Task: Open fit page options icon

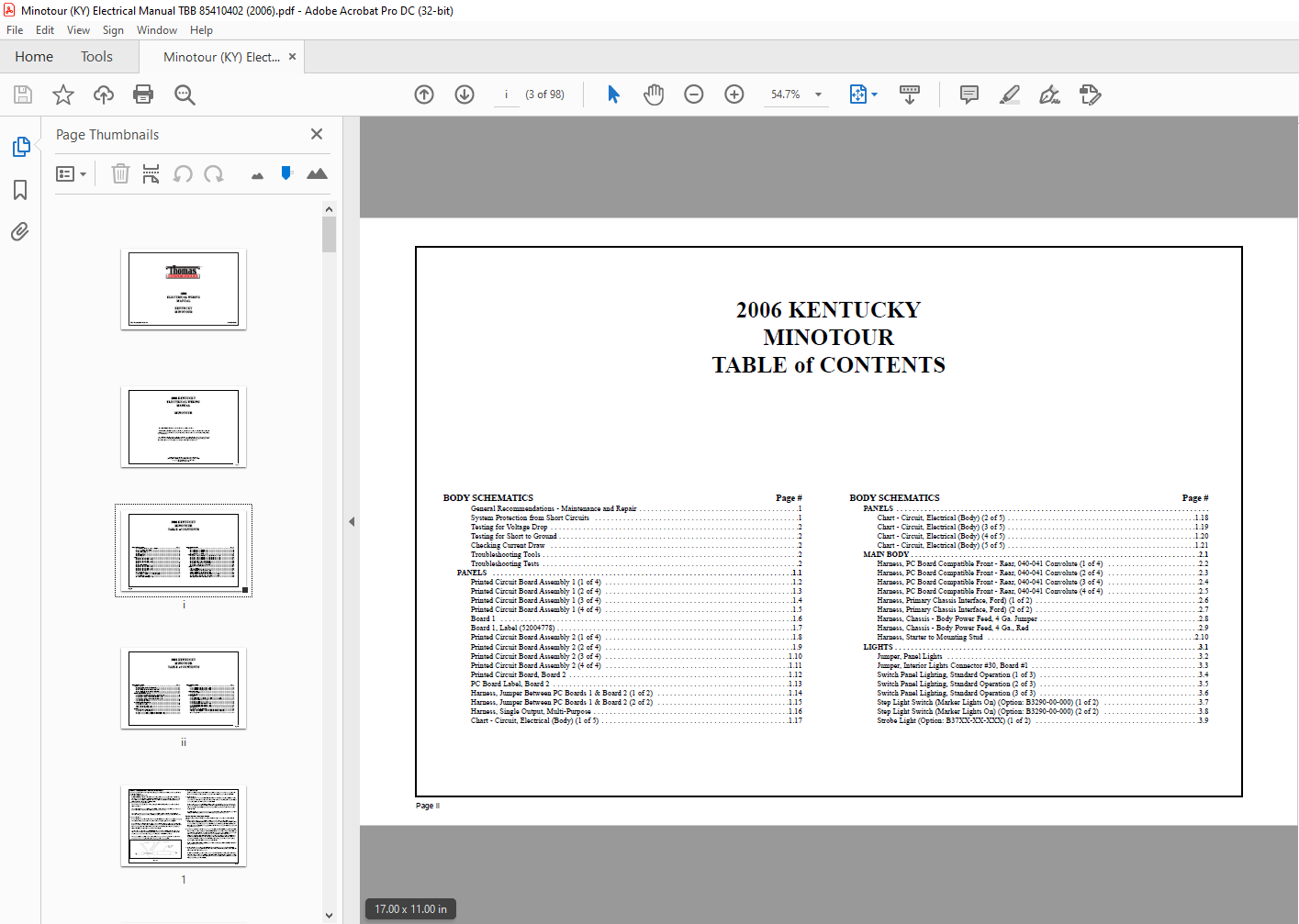Action: click(x=863, y=95)
